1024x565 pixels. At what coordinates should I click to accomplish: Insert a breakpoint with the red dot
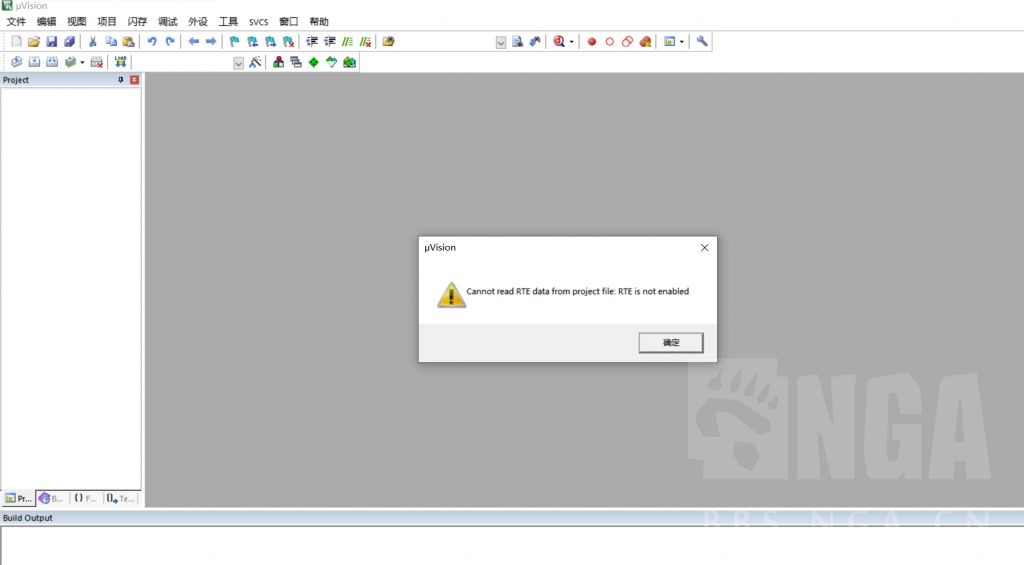(x=592, y=42)
